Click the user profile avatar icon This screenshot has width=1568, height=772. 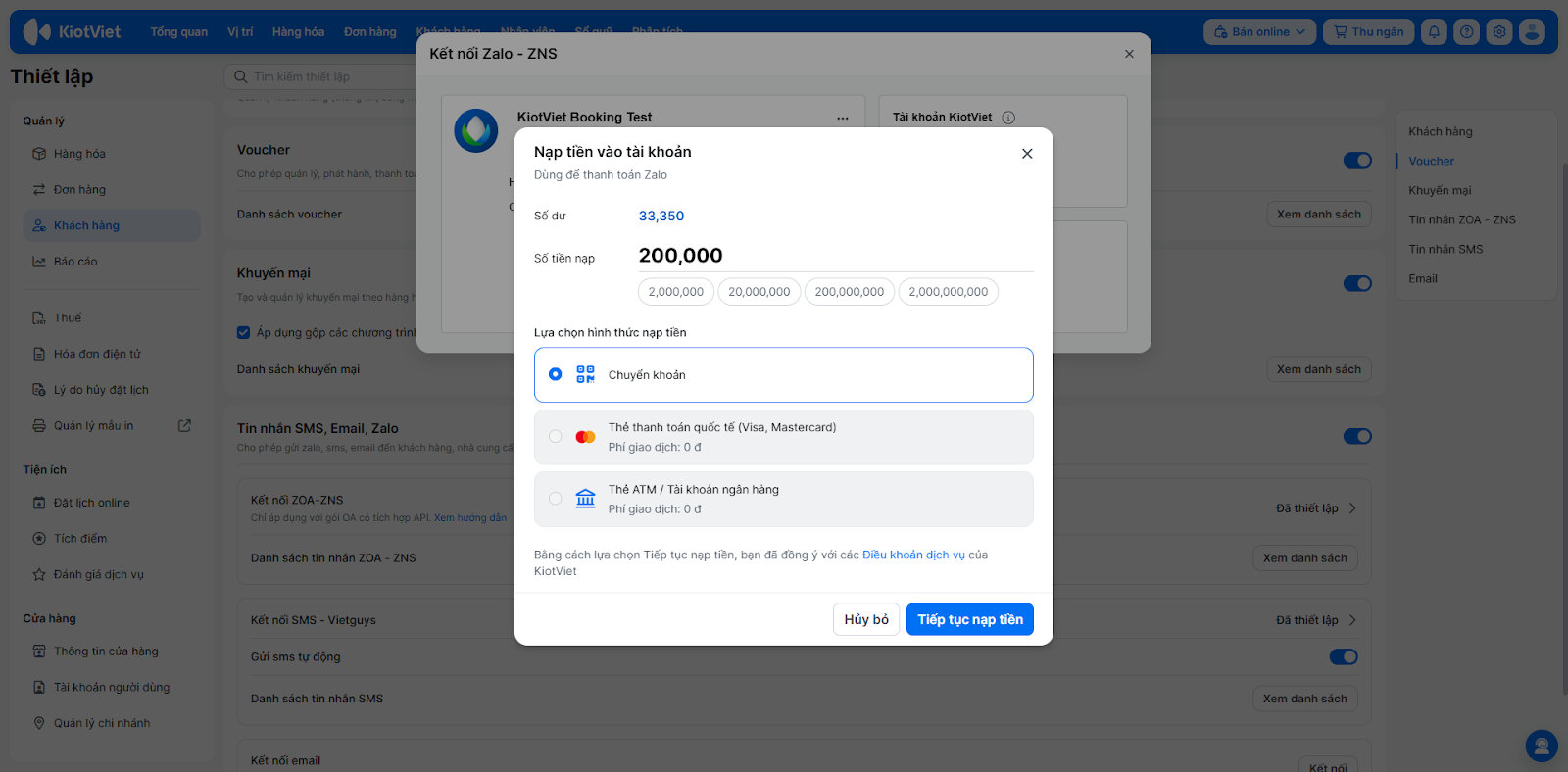1532,32
